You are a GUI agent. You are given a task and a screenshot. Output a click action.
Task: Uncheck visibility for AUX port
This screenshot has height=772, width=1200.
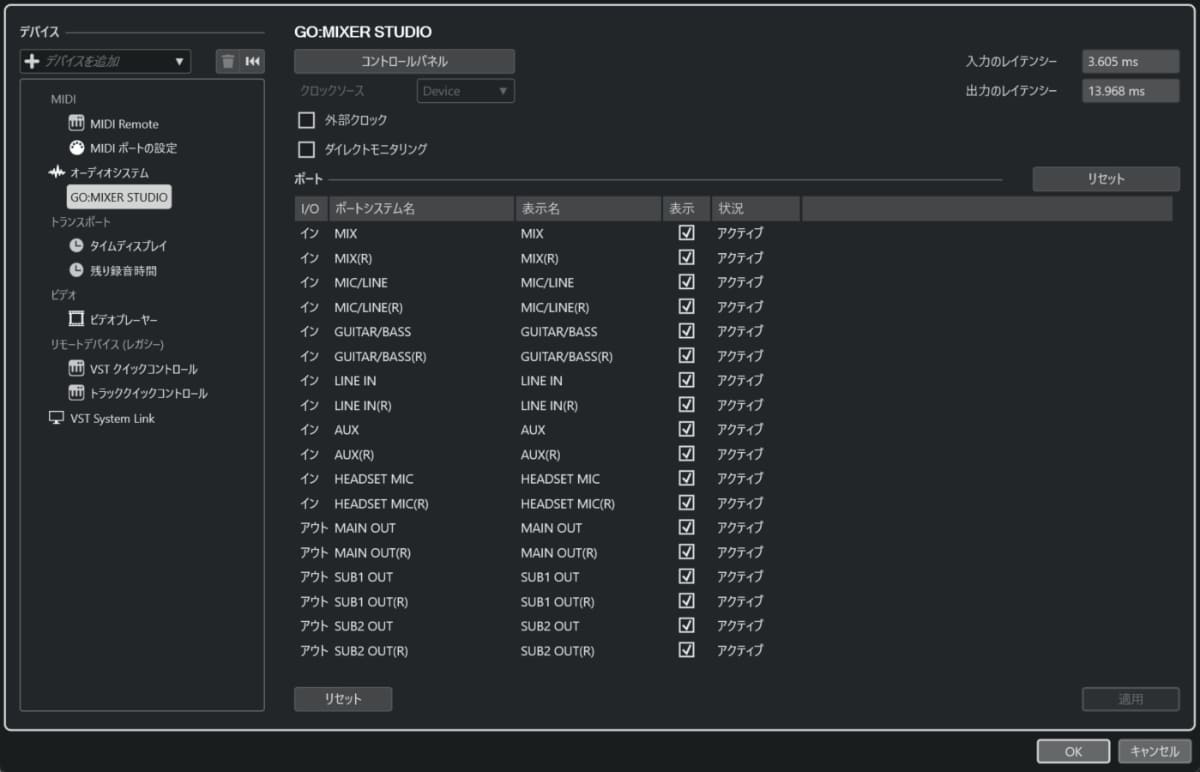click(x=686, y=429)
